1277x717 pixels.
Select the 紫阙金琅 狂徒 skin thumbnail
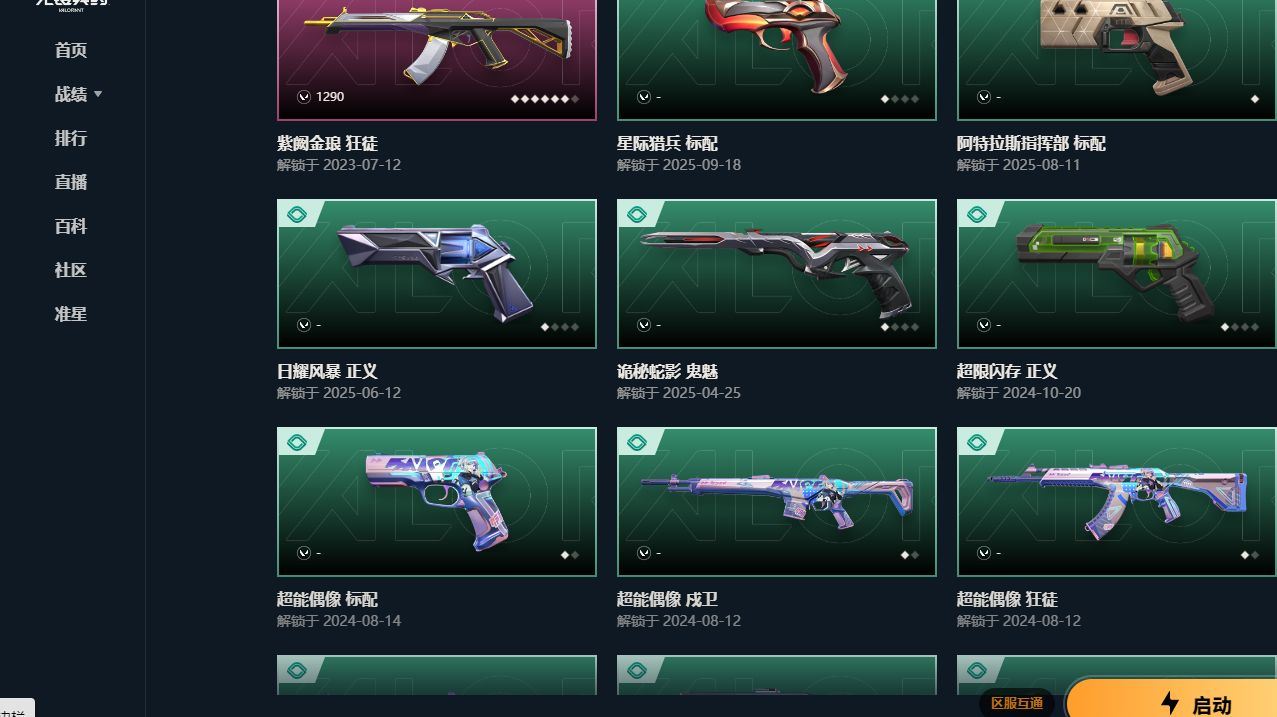(x=437, y=60)
